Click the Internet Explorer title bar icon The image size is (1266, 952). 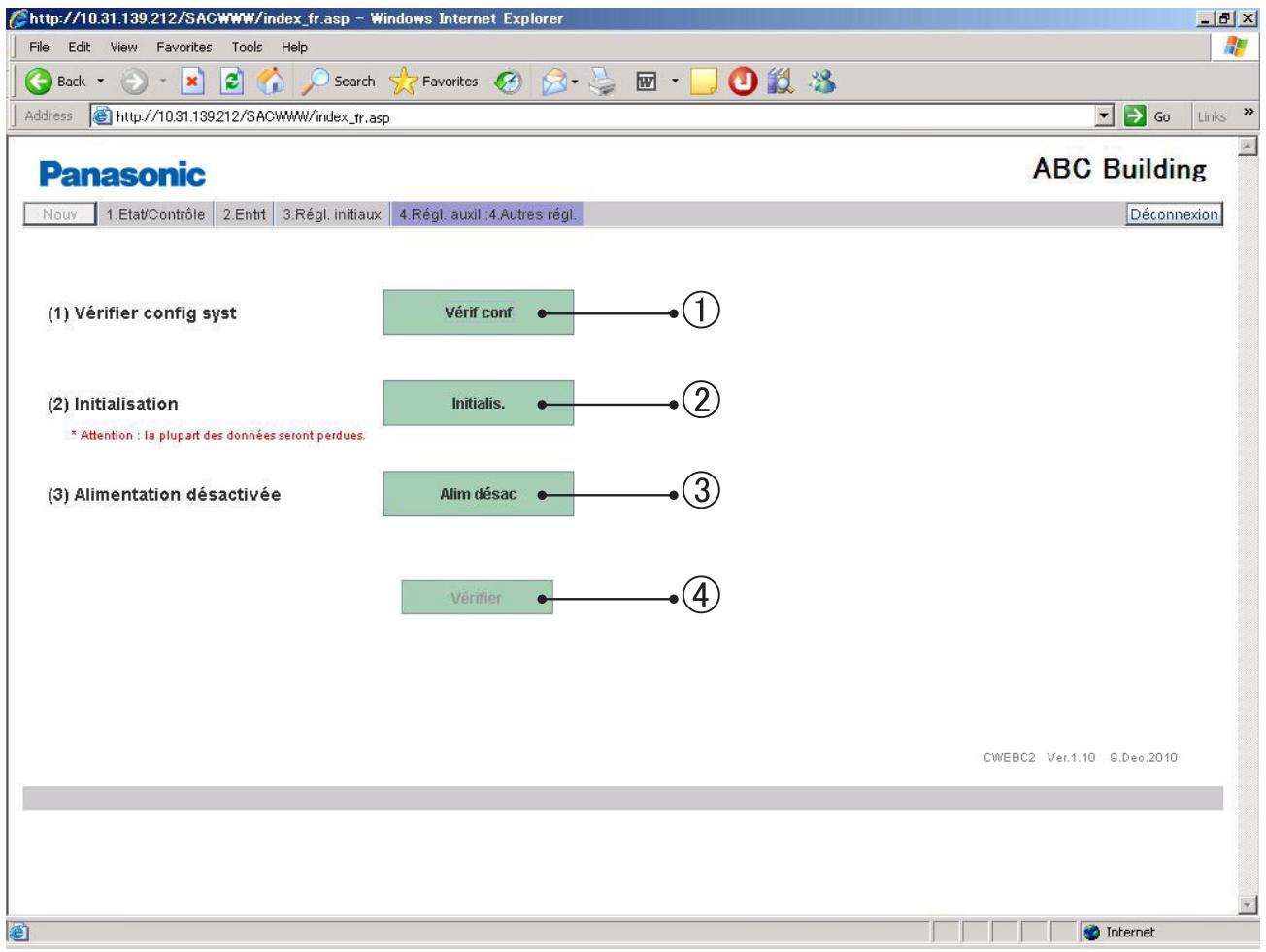18,18
